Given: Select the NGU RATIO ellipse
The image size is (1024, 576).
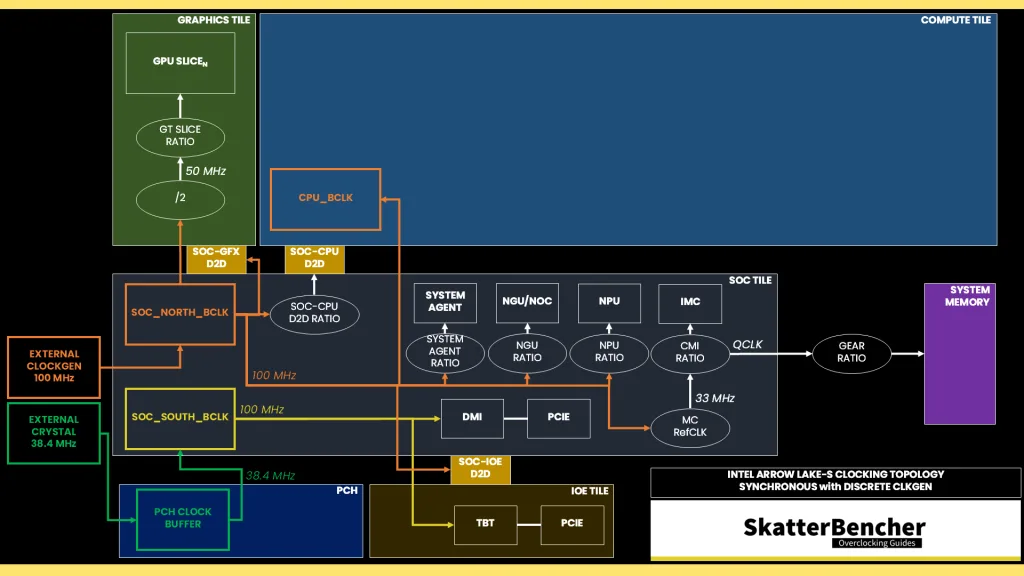Looking at the screenshot, I should [527, 353].
